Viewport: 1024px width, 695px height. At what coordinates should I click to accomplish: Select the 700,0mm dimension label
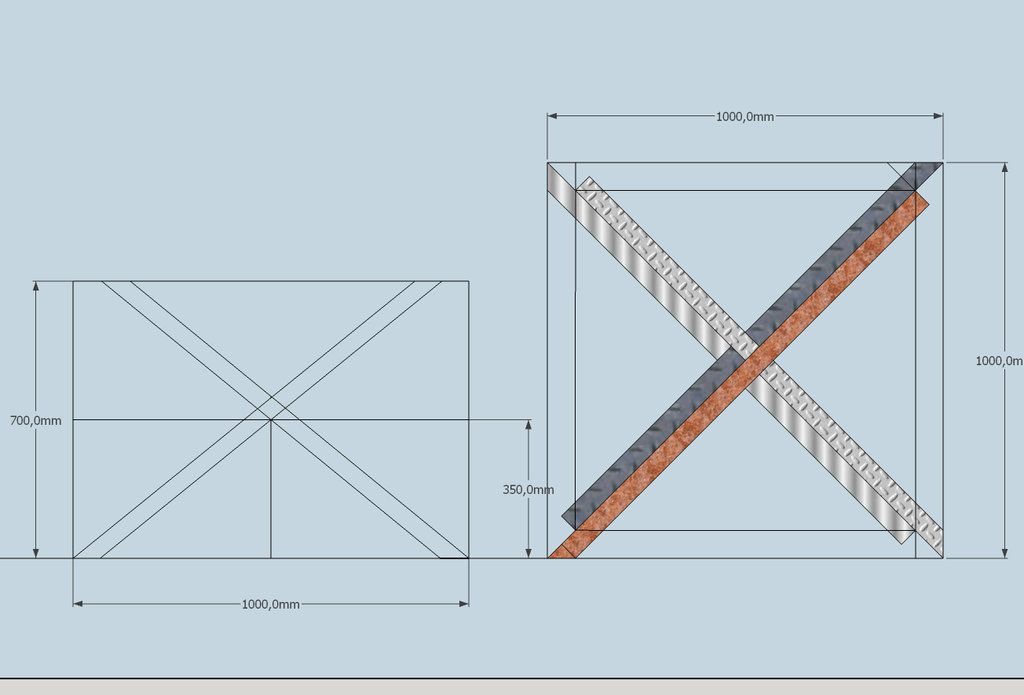tap(36, 421)
